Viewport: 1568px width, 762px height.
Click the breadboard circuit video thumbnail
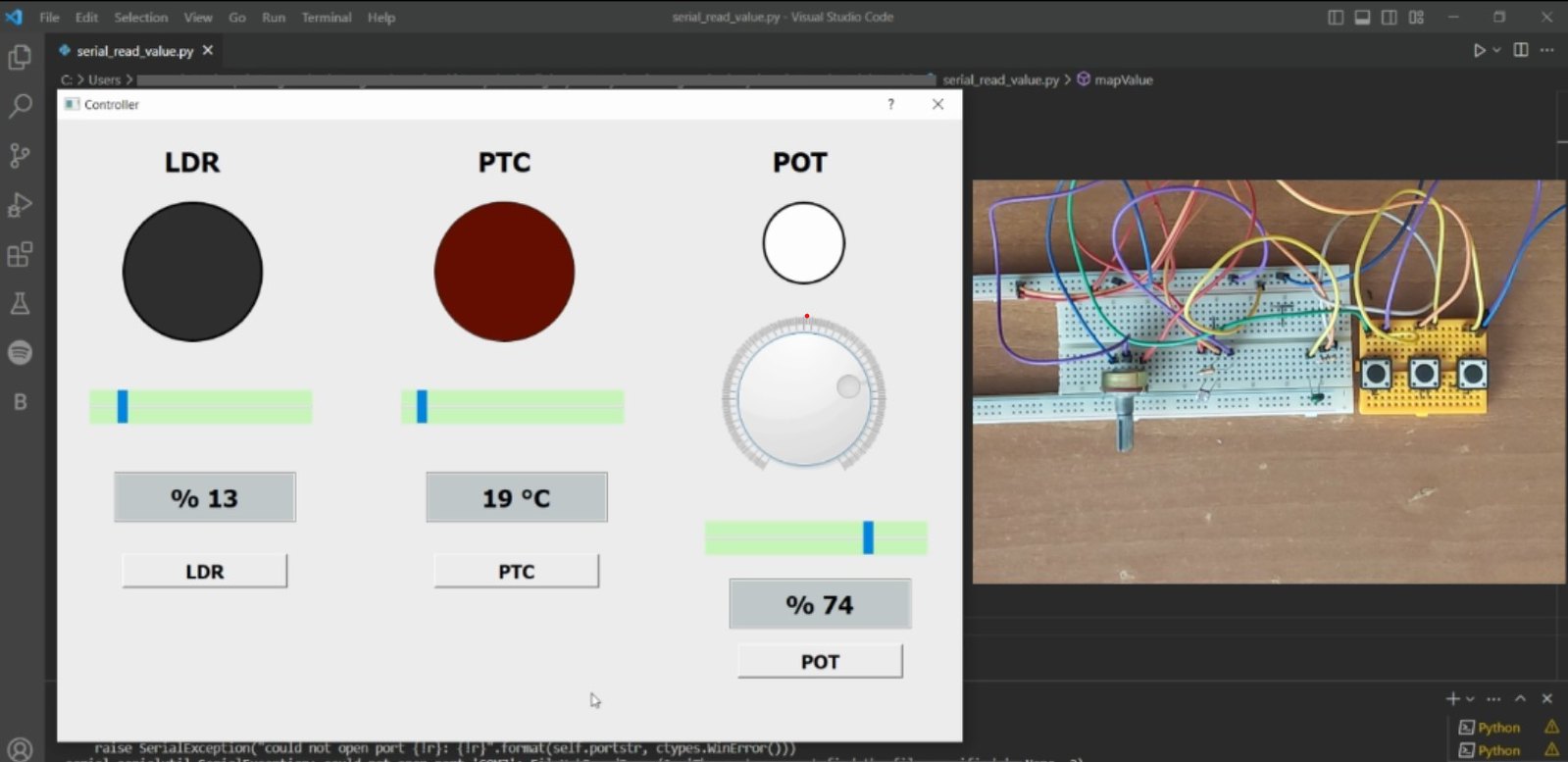1269,381
